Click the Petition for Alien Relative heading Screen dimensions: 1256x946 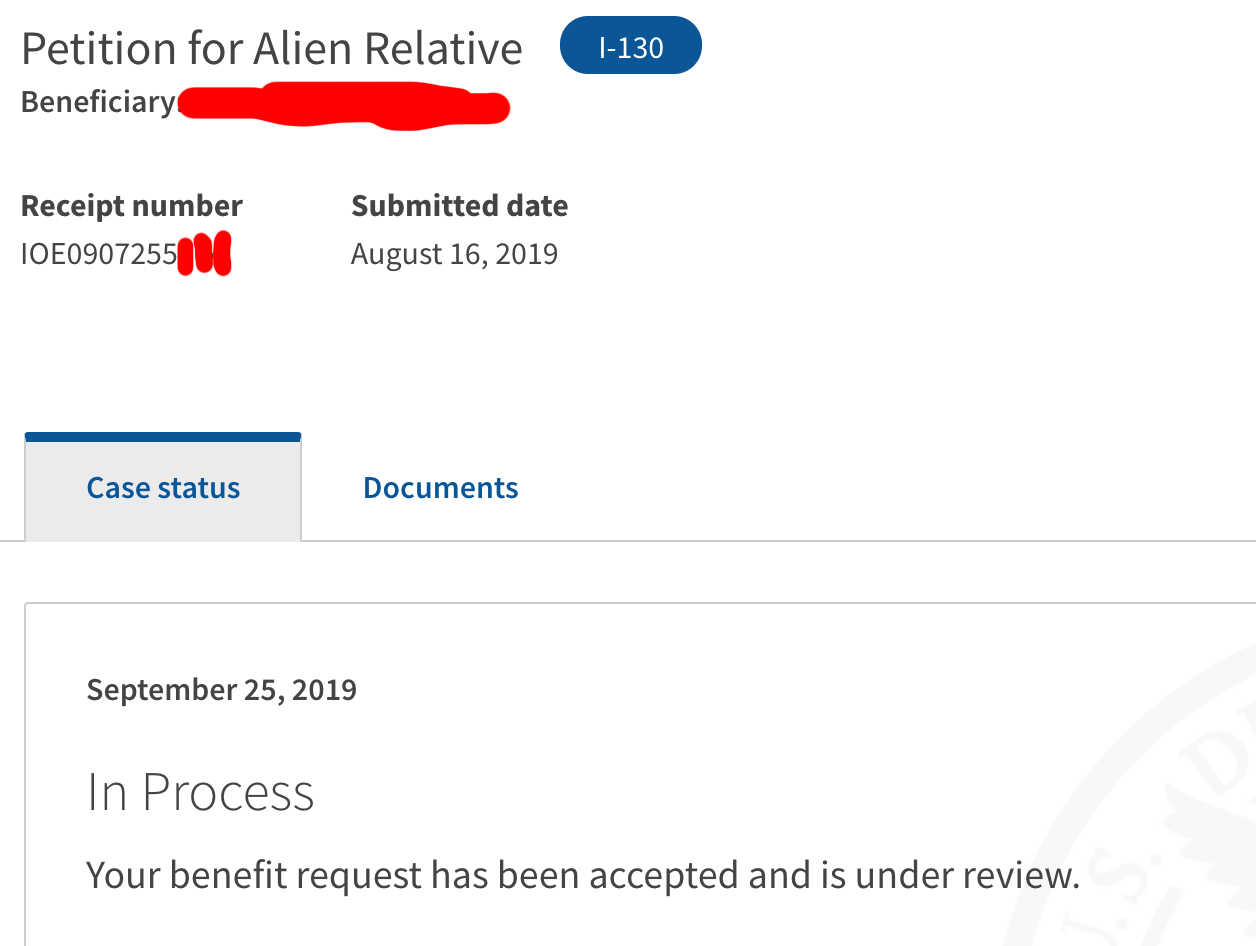point(272,48)
